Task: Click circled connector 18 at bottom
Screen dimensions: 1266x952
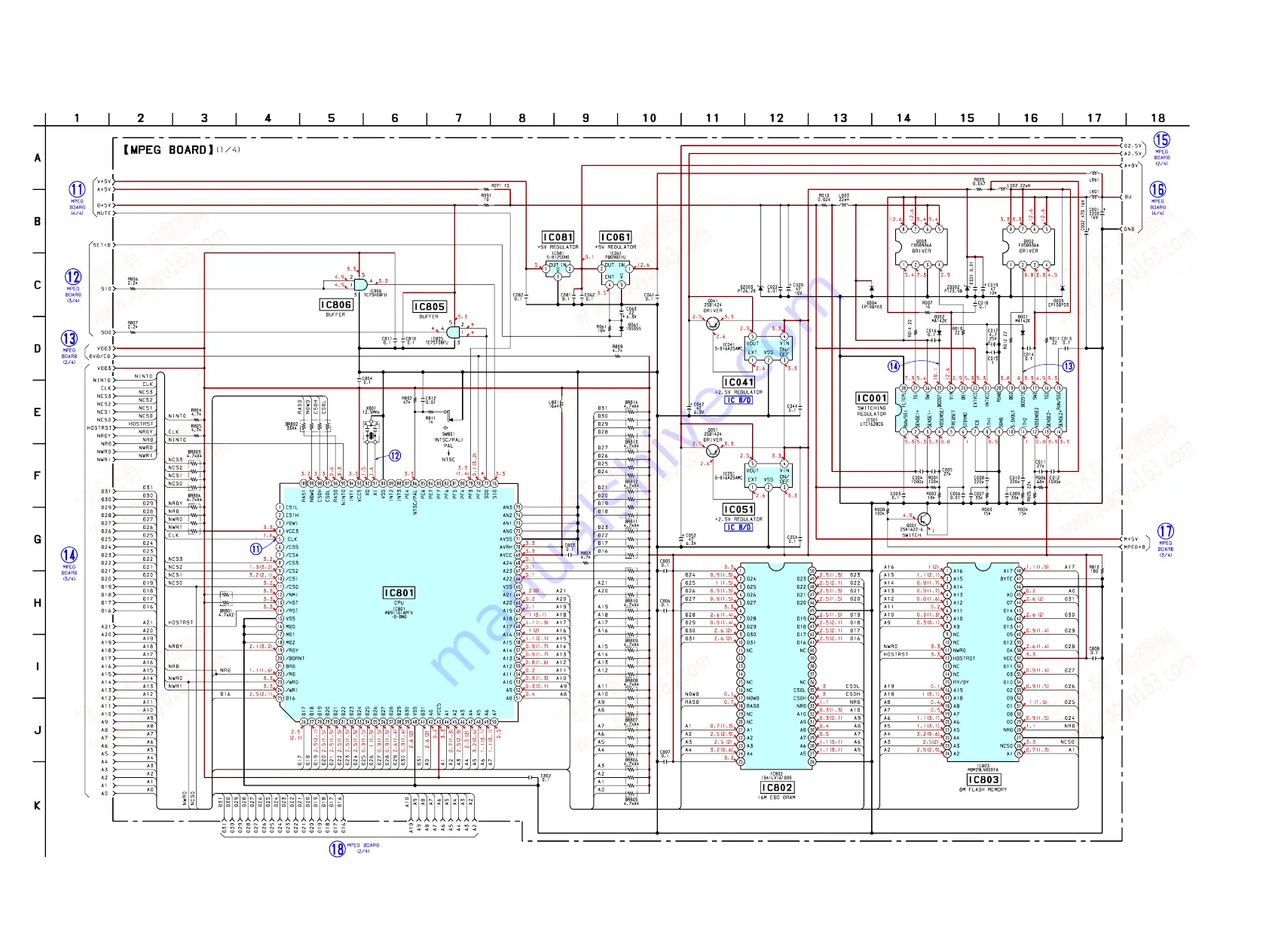Action: point(338,849)
